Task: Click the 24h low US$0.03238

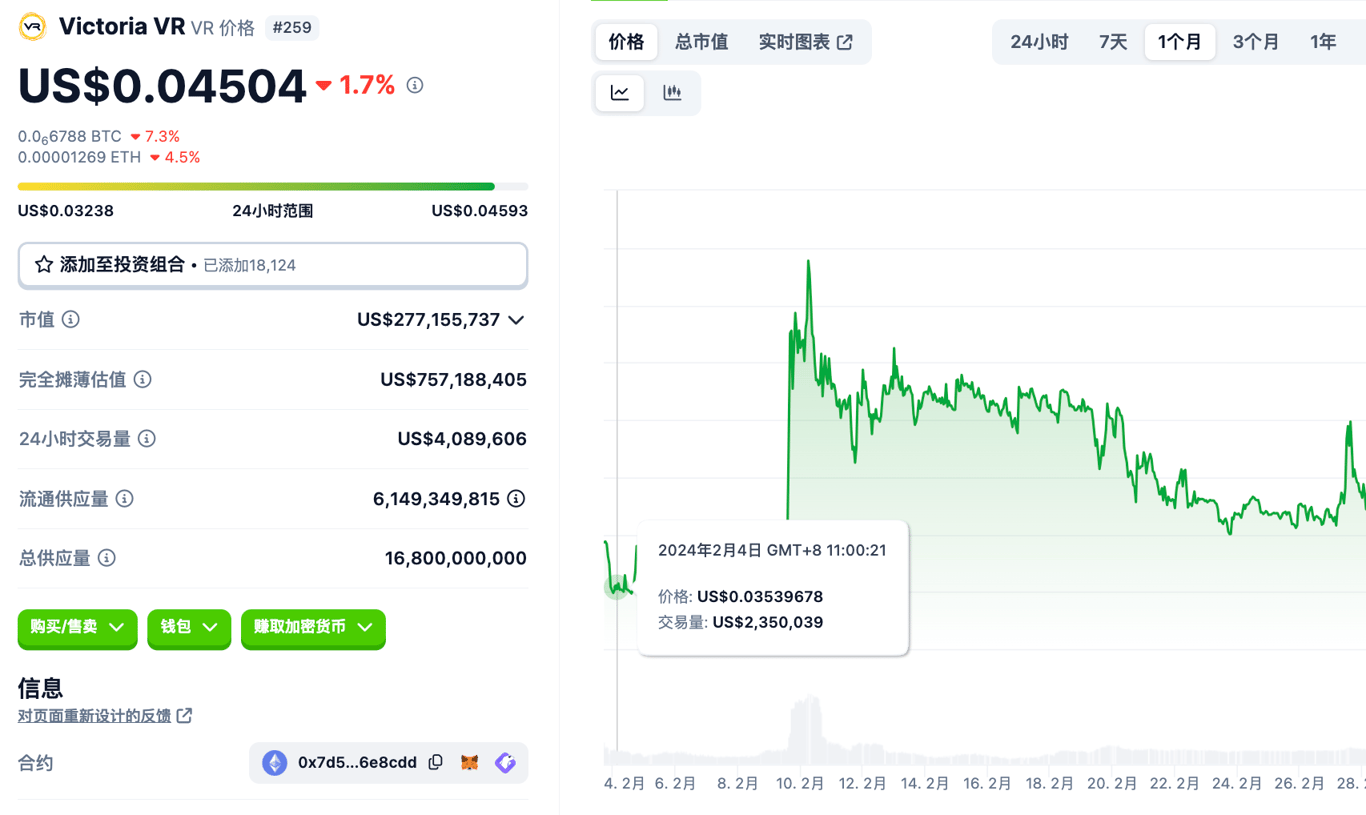Action: (x=66, y=211)
